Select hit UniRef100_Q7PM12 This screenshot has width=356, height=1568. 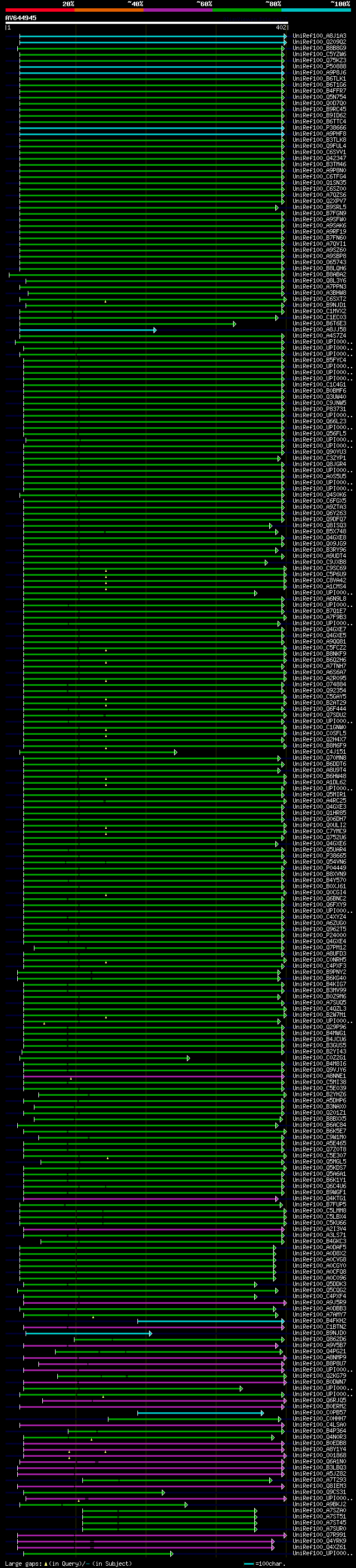[x=319, y=948]
